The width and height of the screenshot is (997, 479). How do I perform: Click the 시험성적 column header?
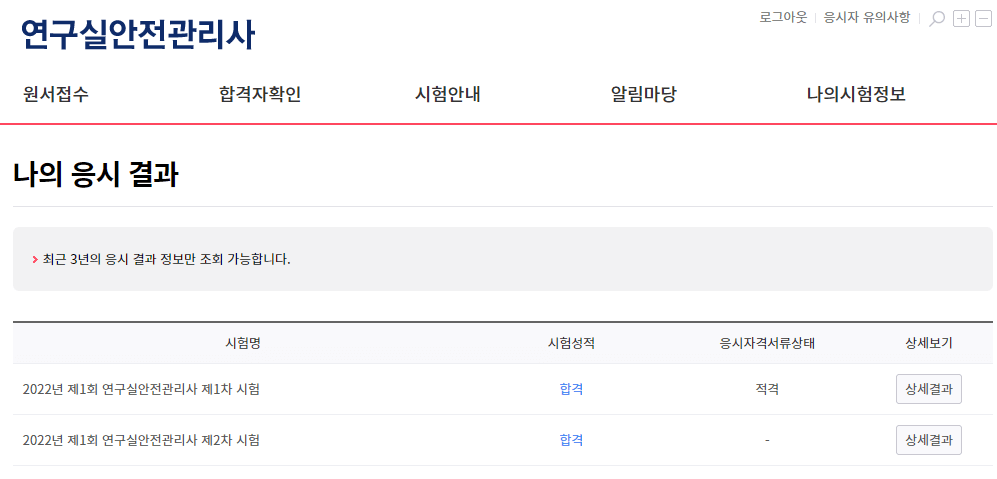(x=571, y=344)
